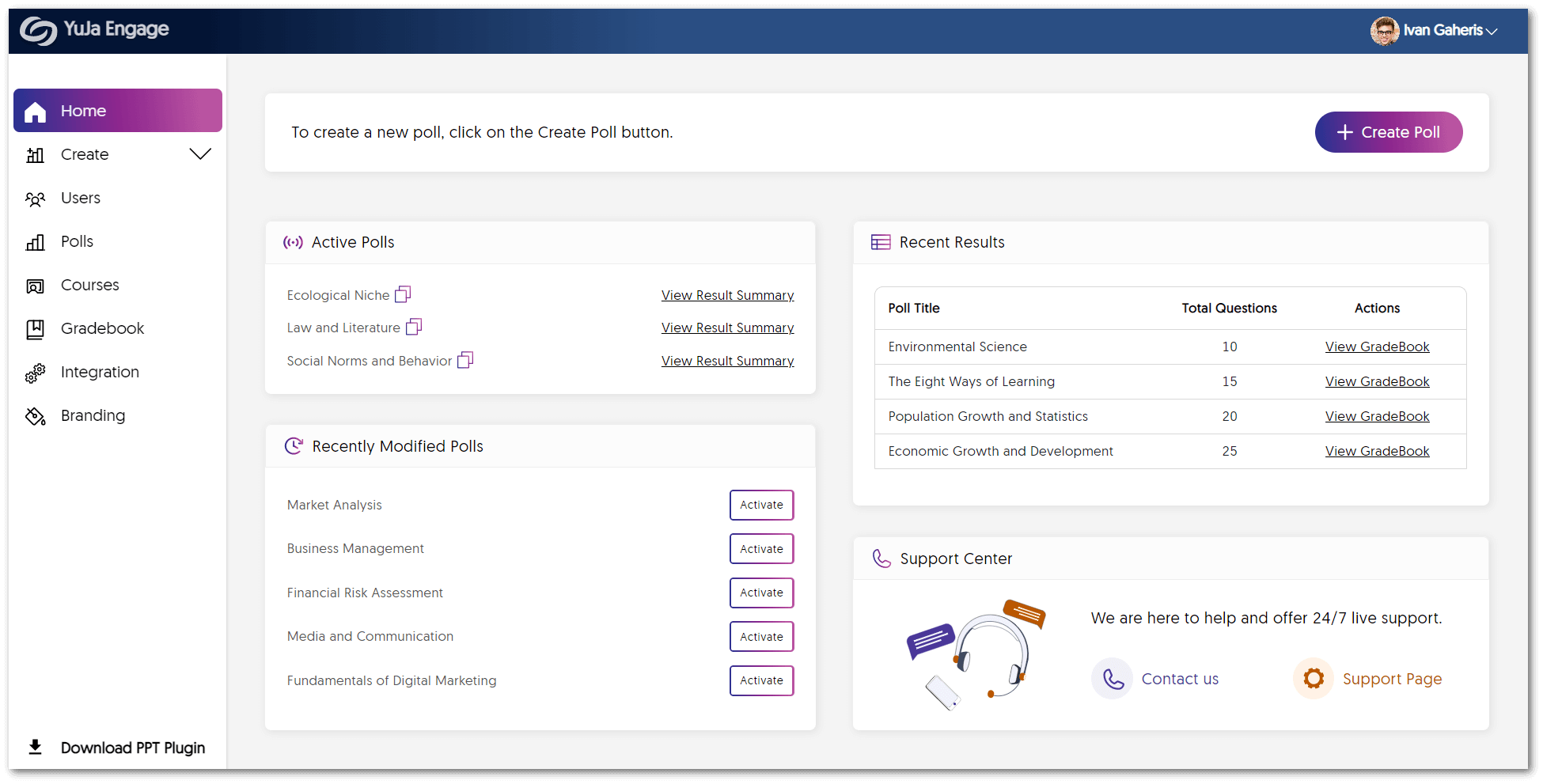Image resolution: width=1543 pixels, height=784 pixels.
Task: Open copy icon next to Ecological Niche
Action: tap(403, 294)
